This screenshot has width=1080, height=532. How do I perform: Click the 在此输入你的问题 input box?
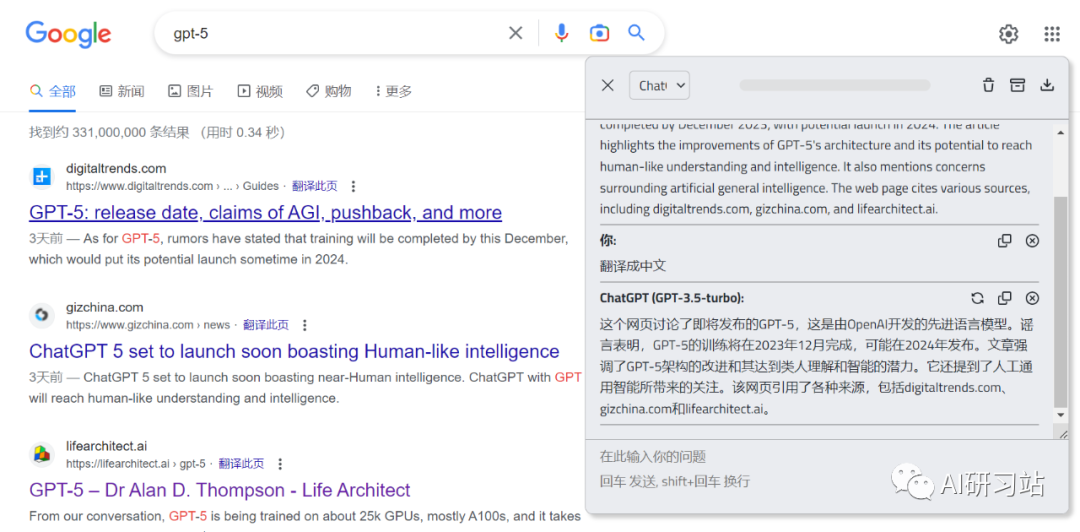[825, 469]
